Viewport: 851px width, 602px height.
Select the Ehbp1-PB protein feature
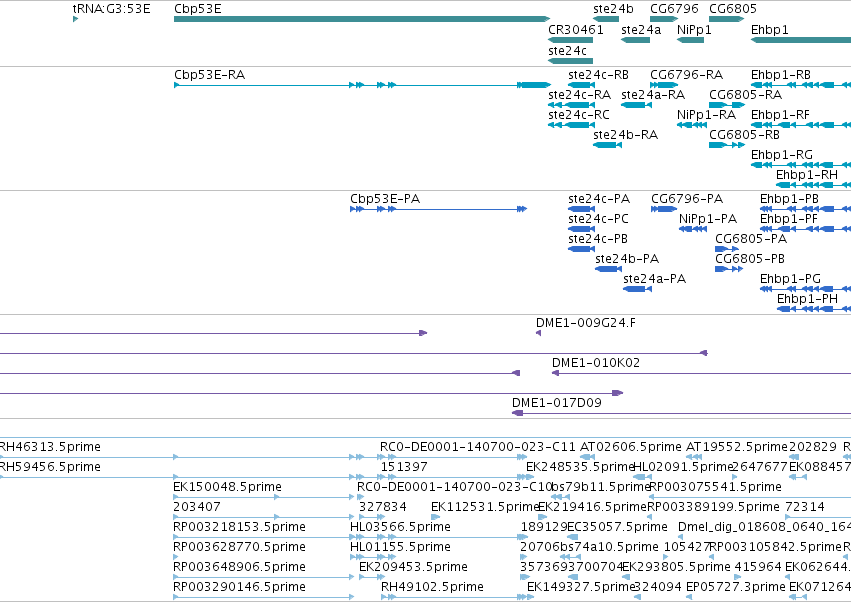(x=805, y=209)
